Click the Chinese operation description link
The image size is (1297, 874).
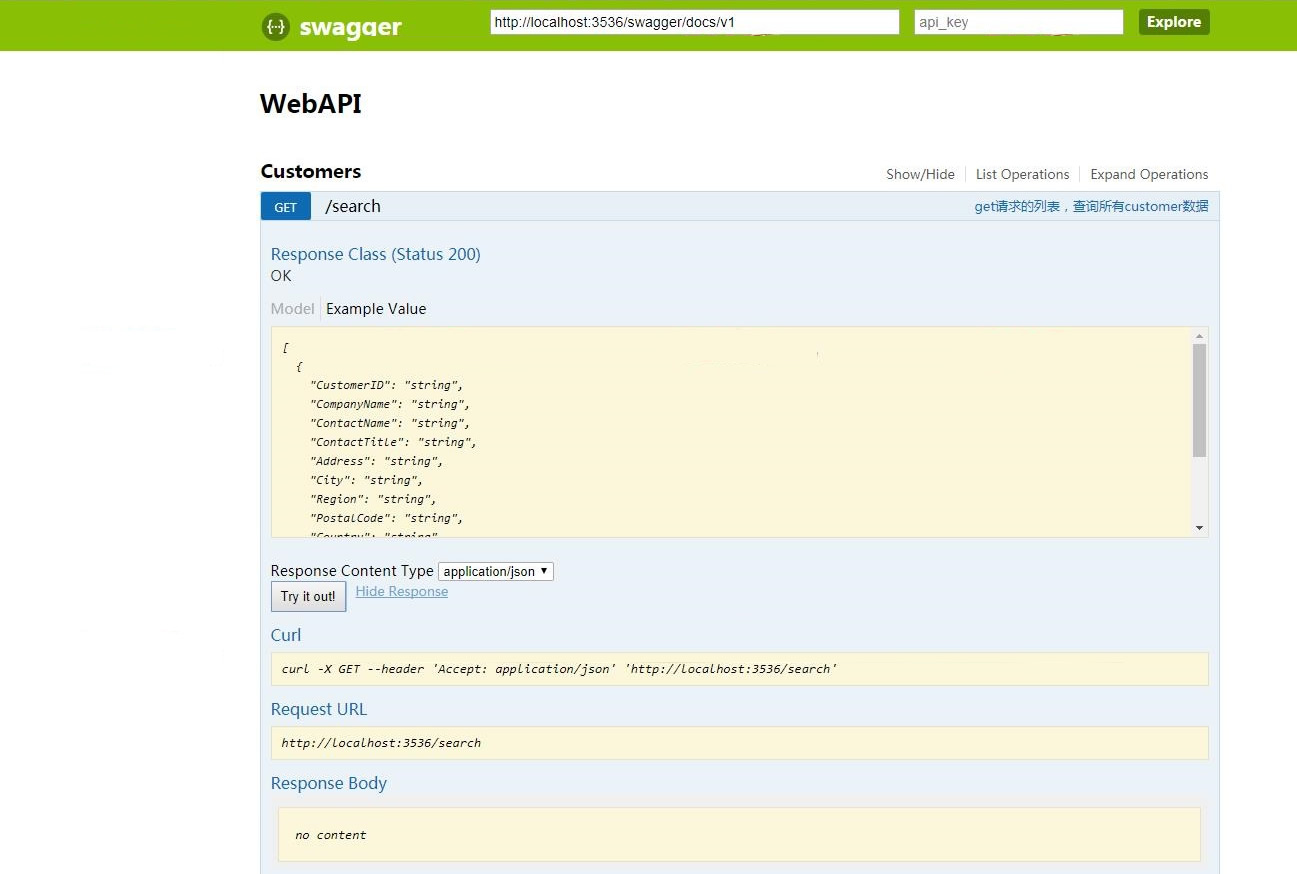click(x=1091, y=207)
